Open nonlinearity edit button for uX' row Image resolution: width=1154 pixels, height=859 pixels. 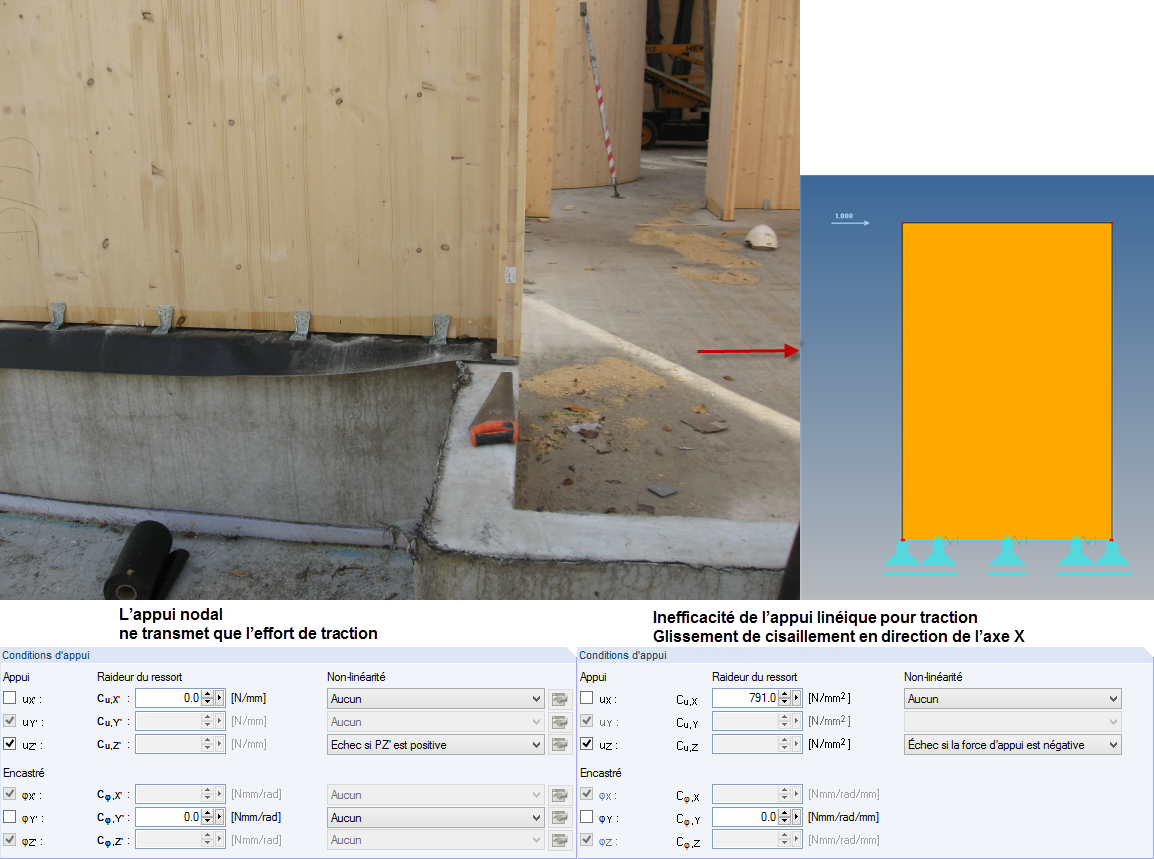click(559, 699)
